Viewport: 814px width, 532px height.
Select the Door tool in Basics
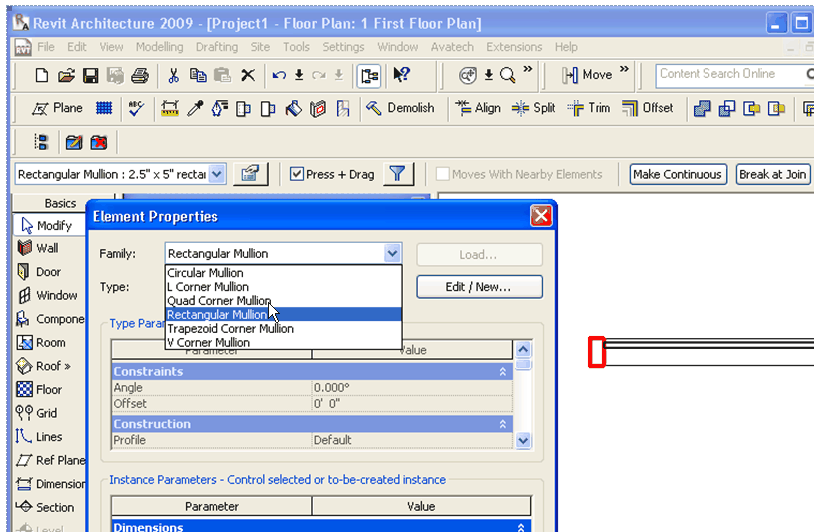point(39,271)
